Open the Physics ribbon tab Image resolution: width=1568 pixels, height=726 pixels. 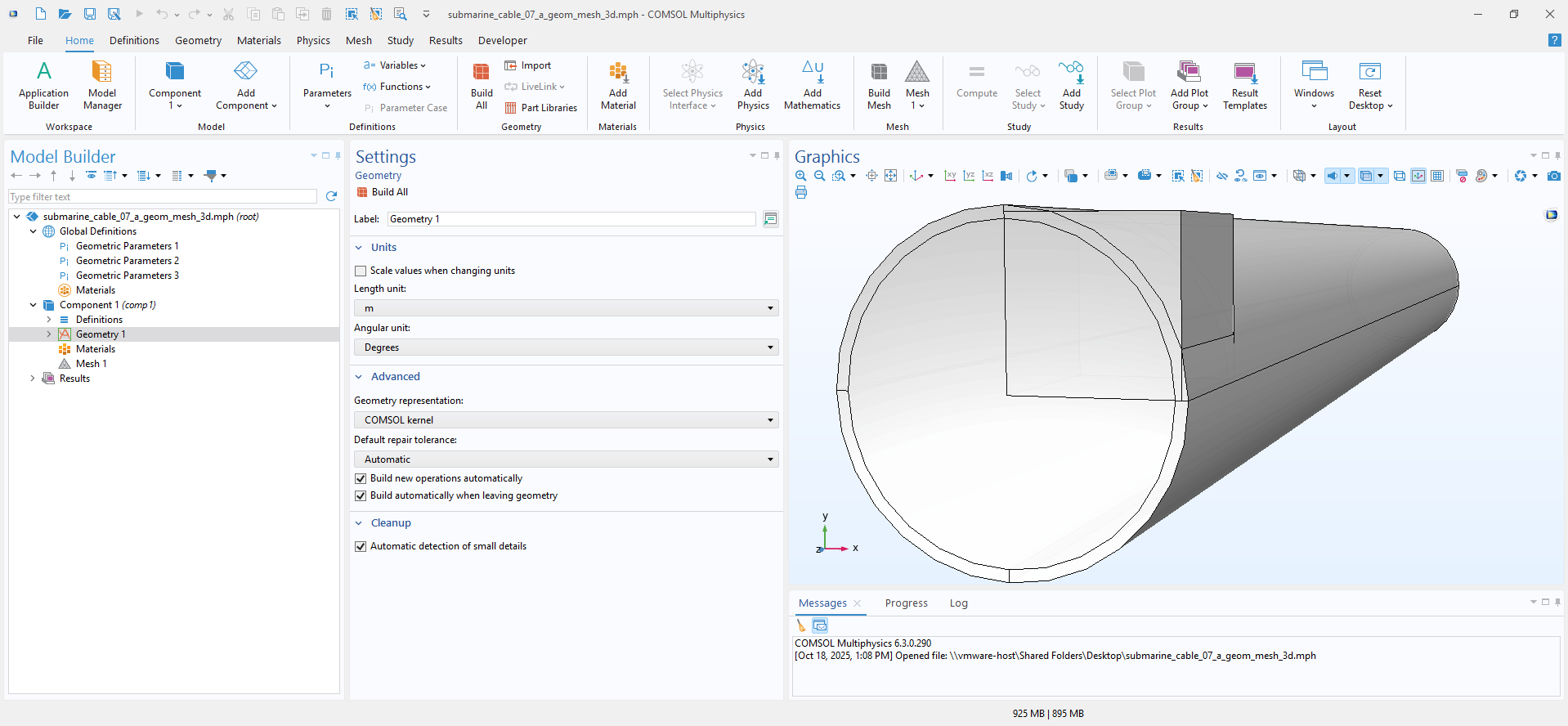pyautogui.click(x=313, y=40)
